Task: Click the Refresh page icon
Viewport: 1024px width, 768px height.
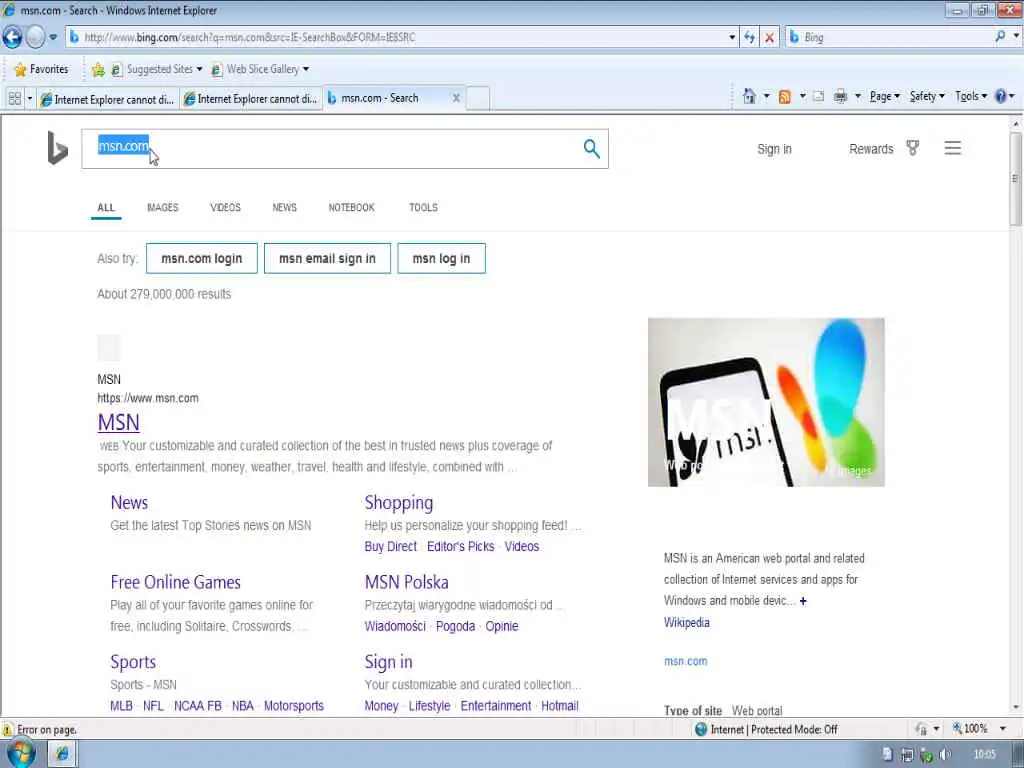Action: [750, 37]
